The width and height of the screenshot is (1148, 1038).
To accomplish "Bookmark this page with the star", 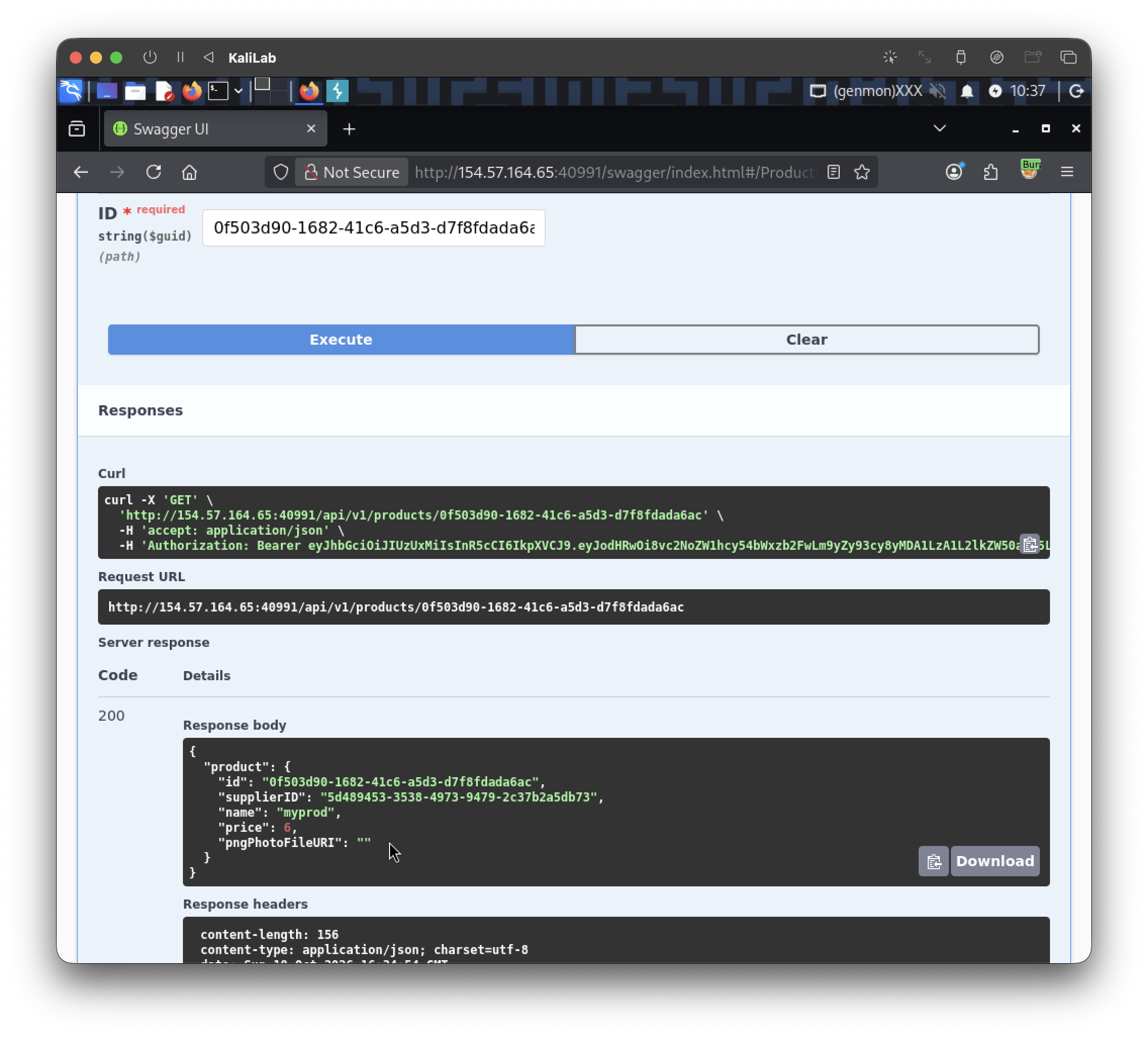I will click(x=862, y=172).
